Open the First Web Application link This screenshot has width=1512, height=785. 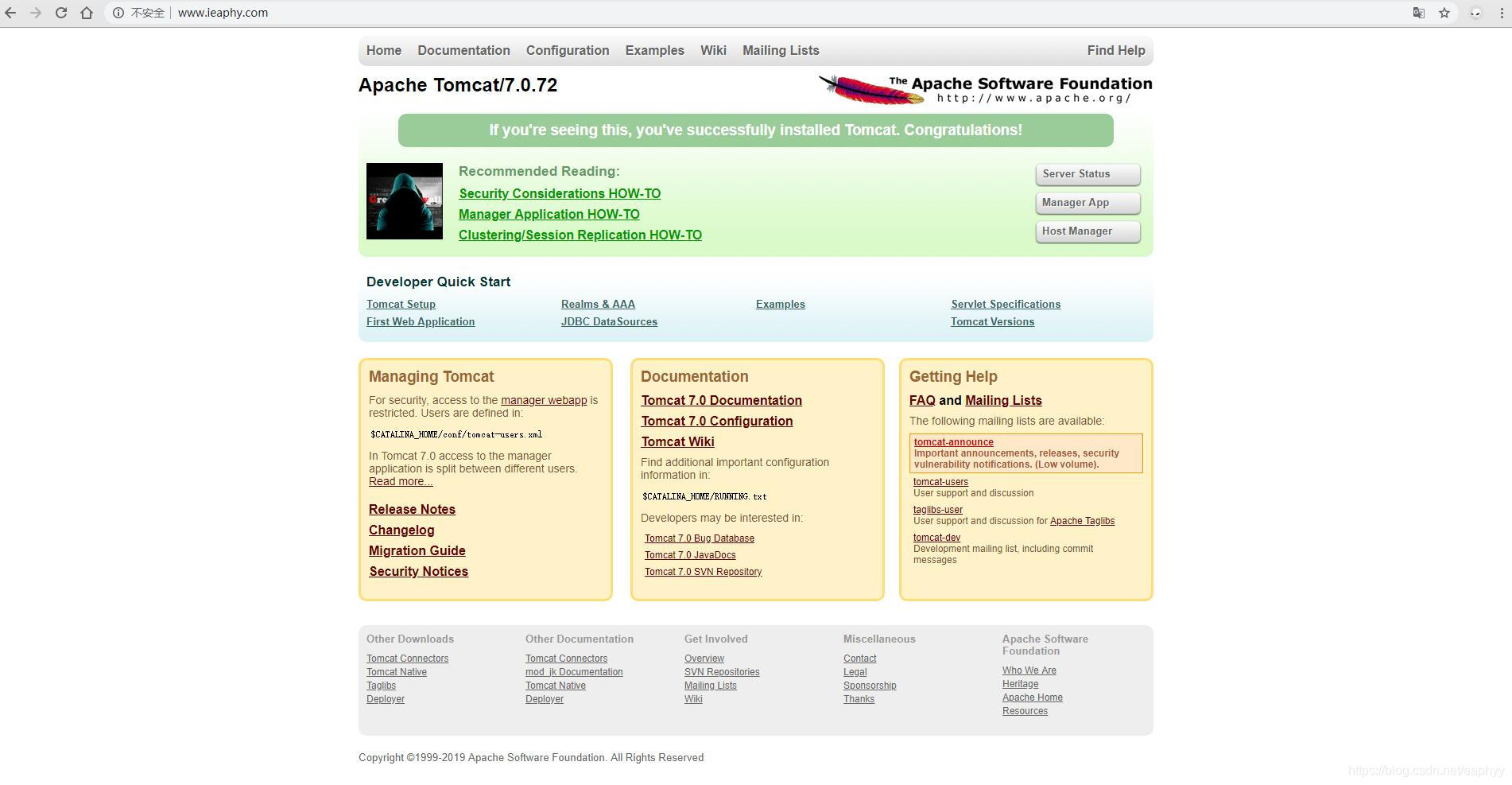pos(421,321)
